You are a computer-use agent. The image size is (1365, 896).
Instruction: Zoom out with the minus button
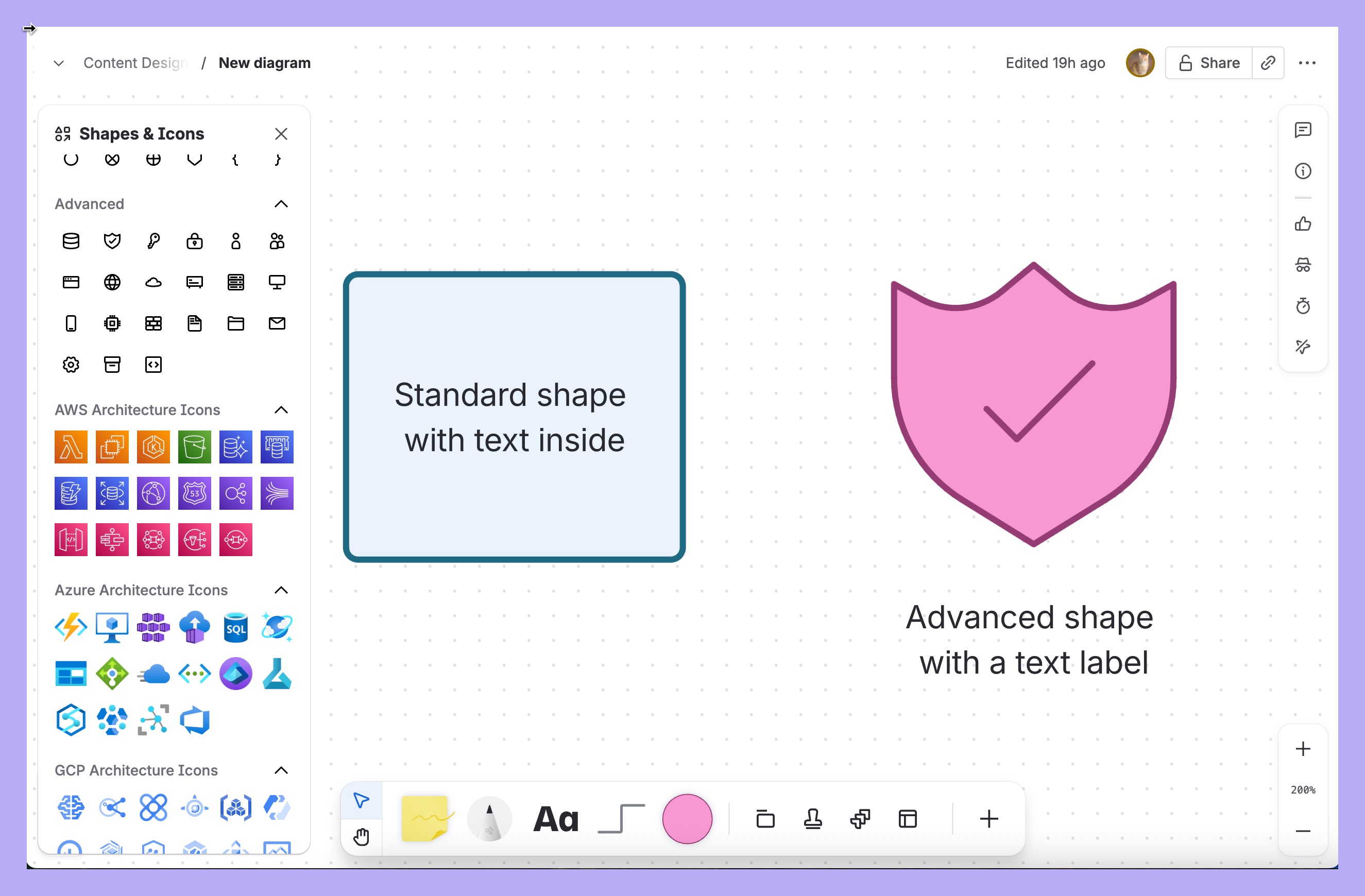click(x=1303, y=831)
